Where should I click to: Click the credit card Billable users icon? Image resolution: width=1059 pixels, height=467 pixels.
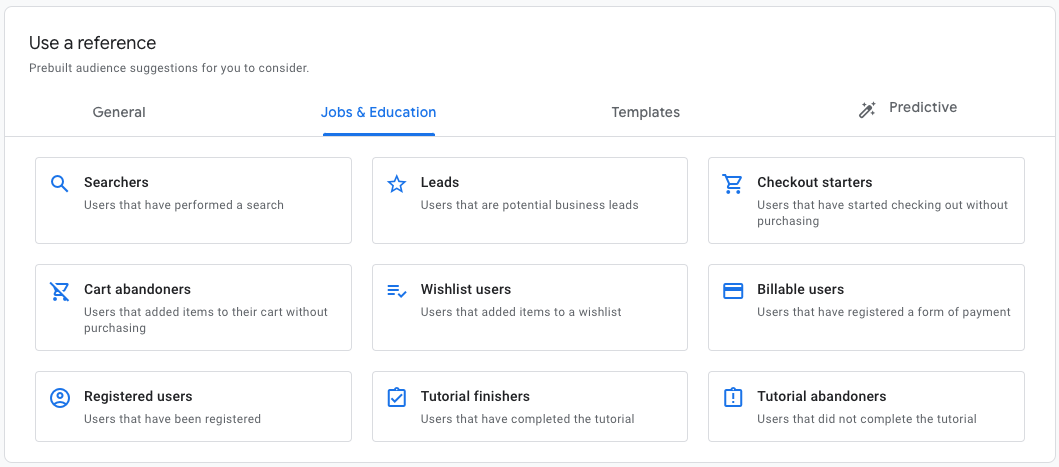733,291
